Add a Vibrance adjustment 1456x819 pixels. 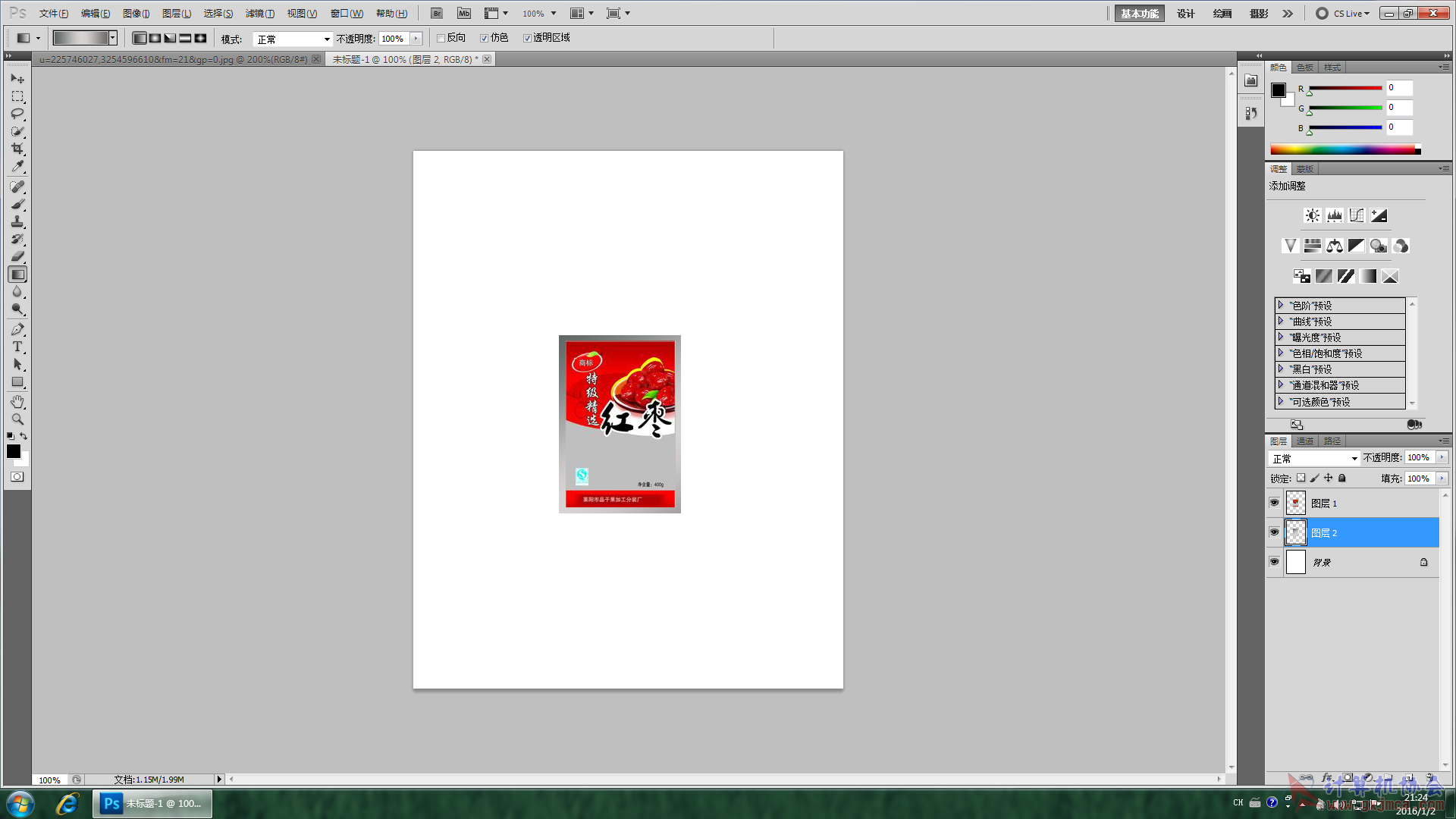1290,246
